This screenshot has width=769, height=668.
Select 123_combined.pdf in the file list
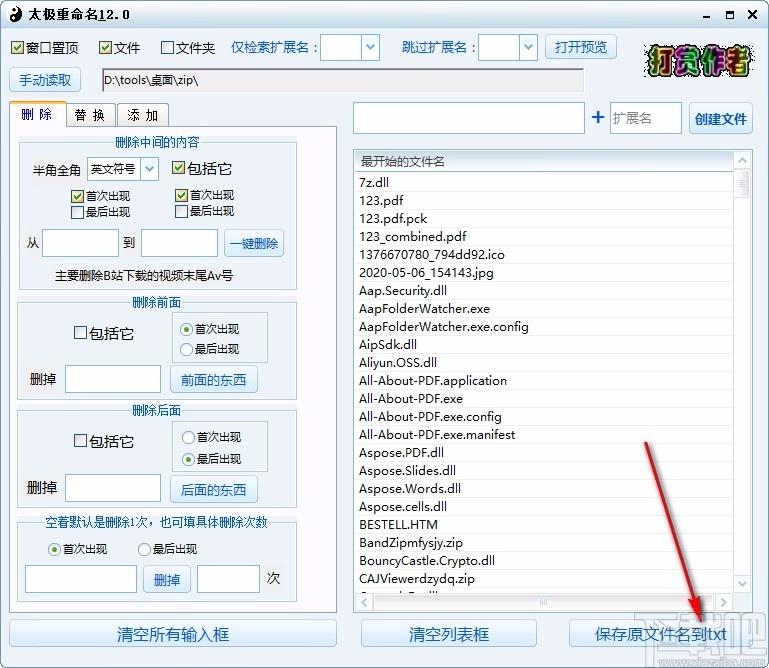[412, 236]
